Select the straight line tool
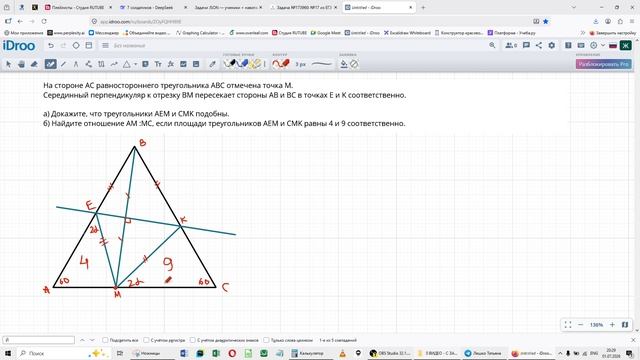Viewport: 640px width, 360px height. tap(63, 64)
